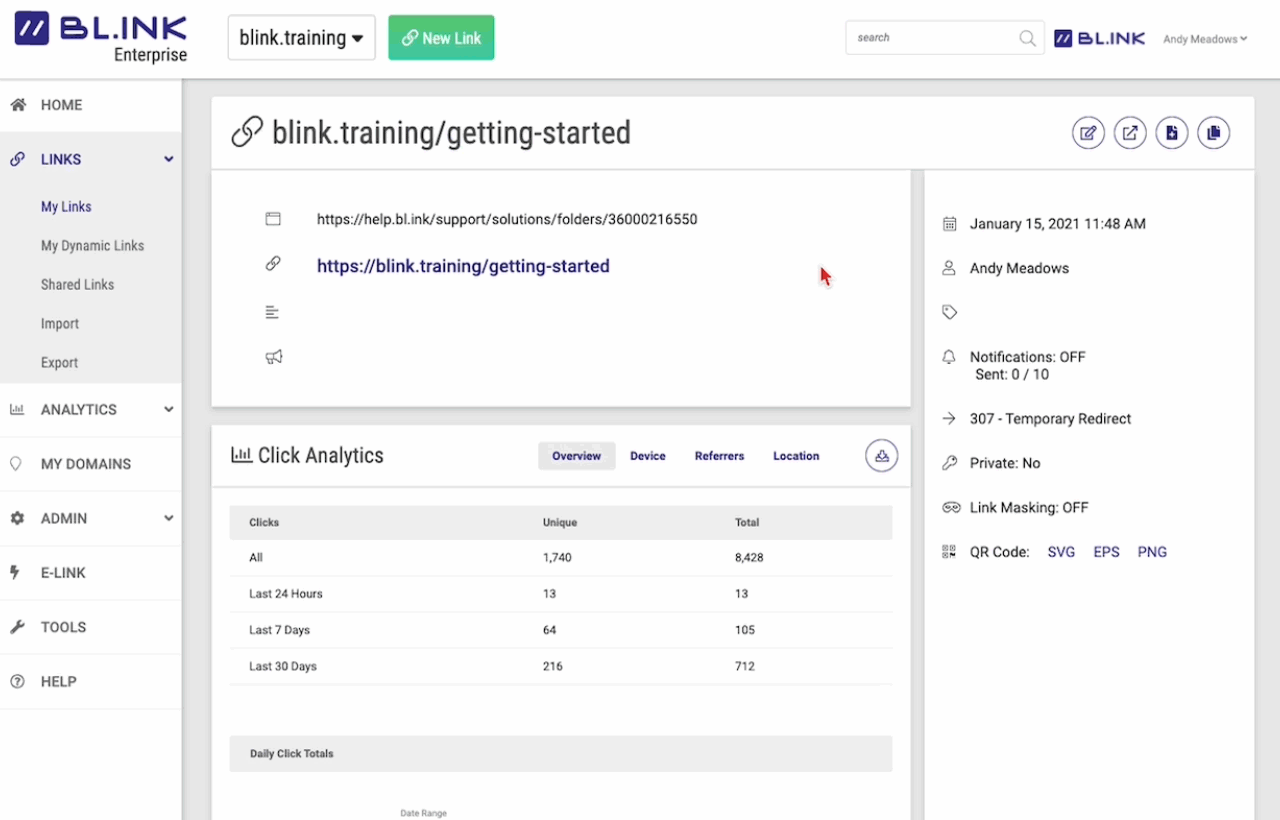
Task: Collapse the Links sidebar section
Action: click(x=169, y=159)
